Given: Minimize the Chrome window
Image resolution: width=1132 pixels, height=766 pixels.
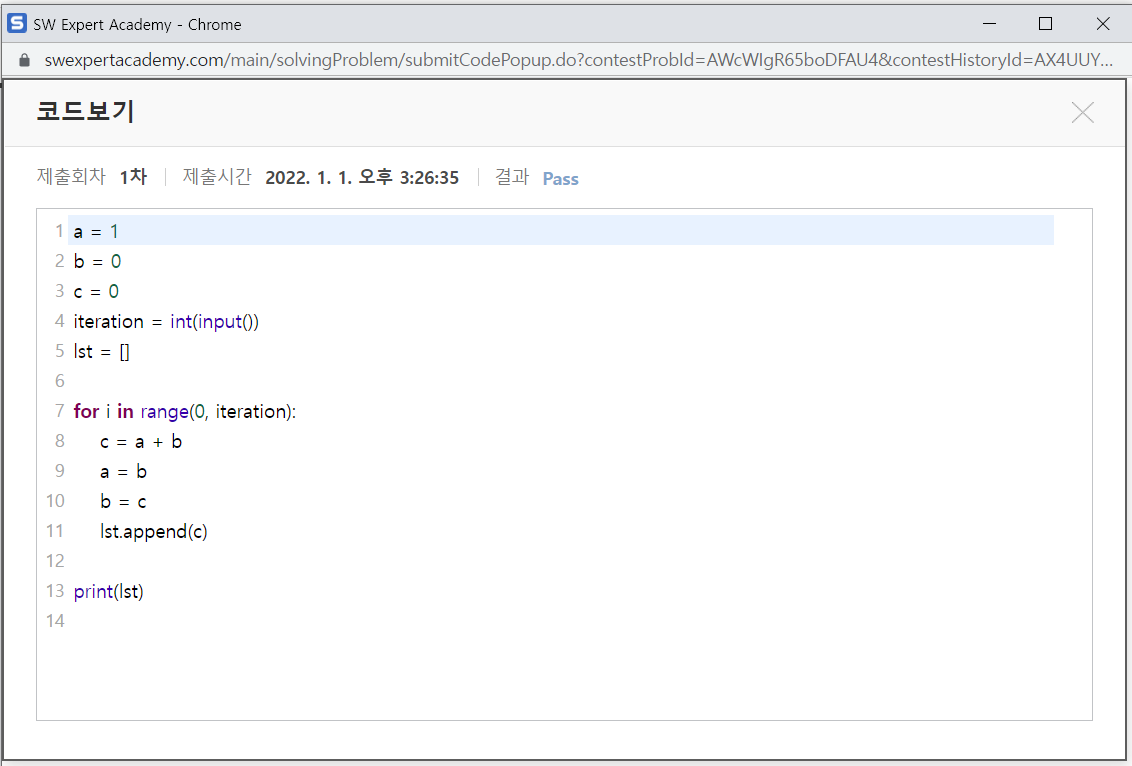Looking at the screenshot, I should [989, 24].
